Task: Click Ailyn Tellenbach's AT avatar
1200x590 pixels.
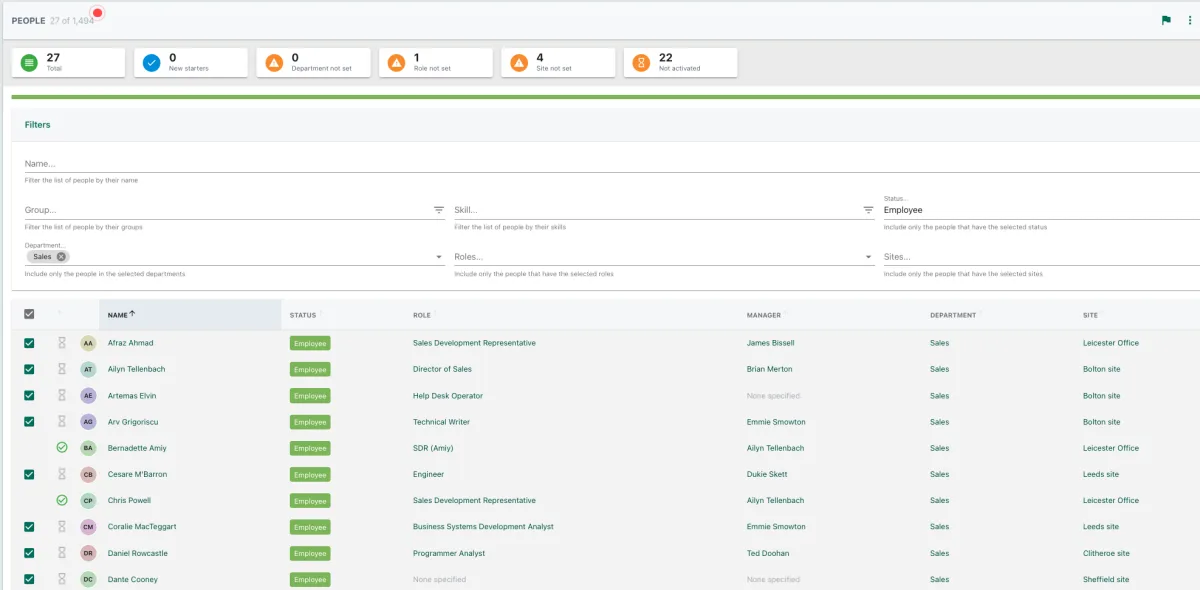Action: point(88,369)
